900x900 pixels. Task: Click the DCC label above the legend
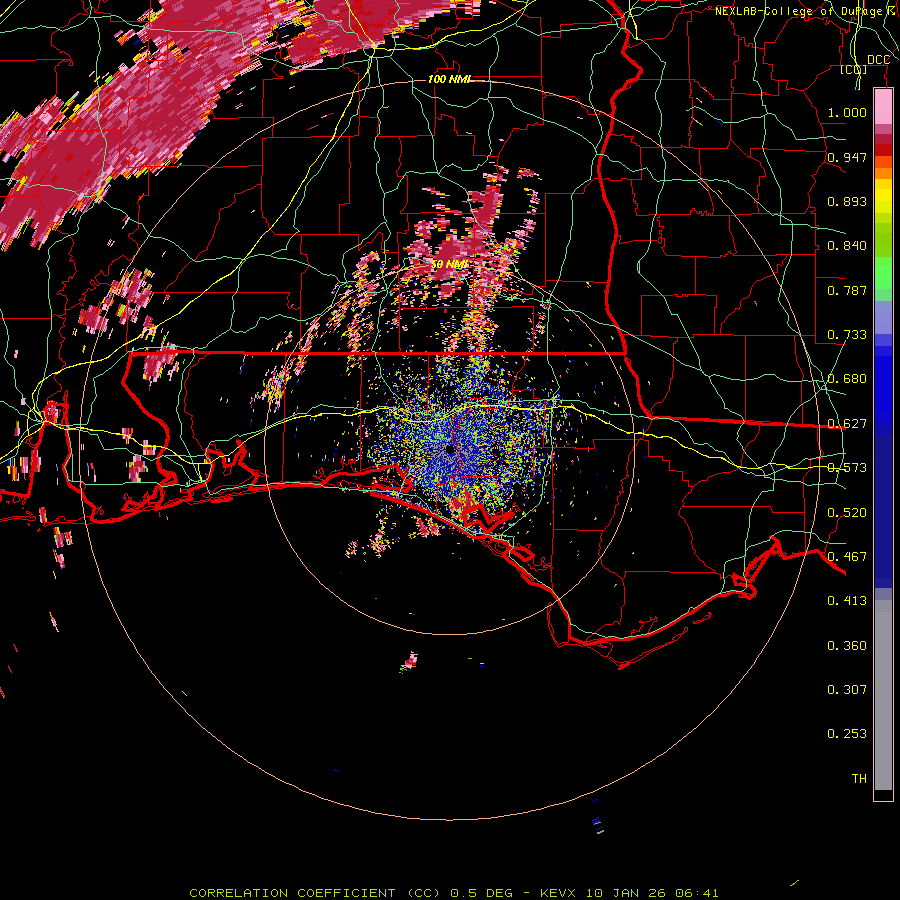(878, 60)
